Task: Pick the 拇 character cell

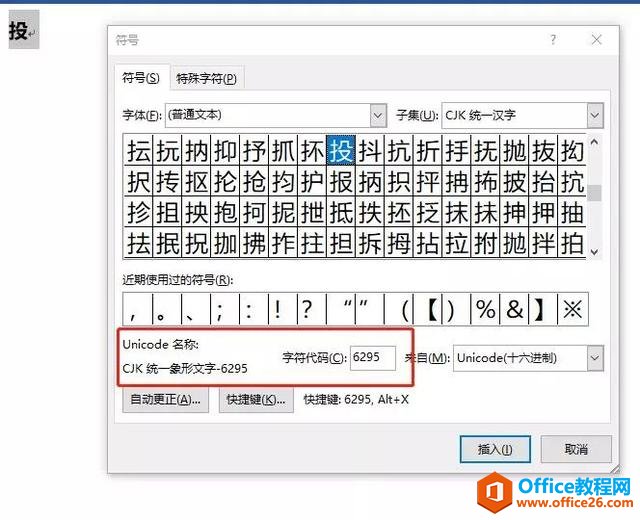Action: click(x=399, y=244)
